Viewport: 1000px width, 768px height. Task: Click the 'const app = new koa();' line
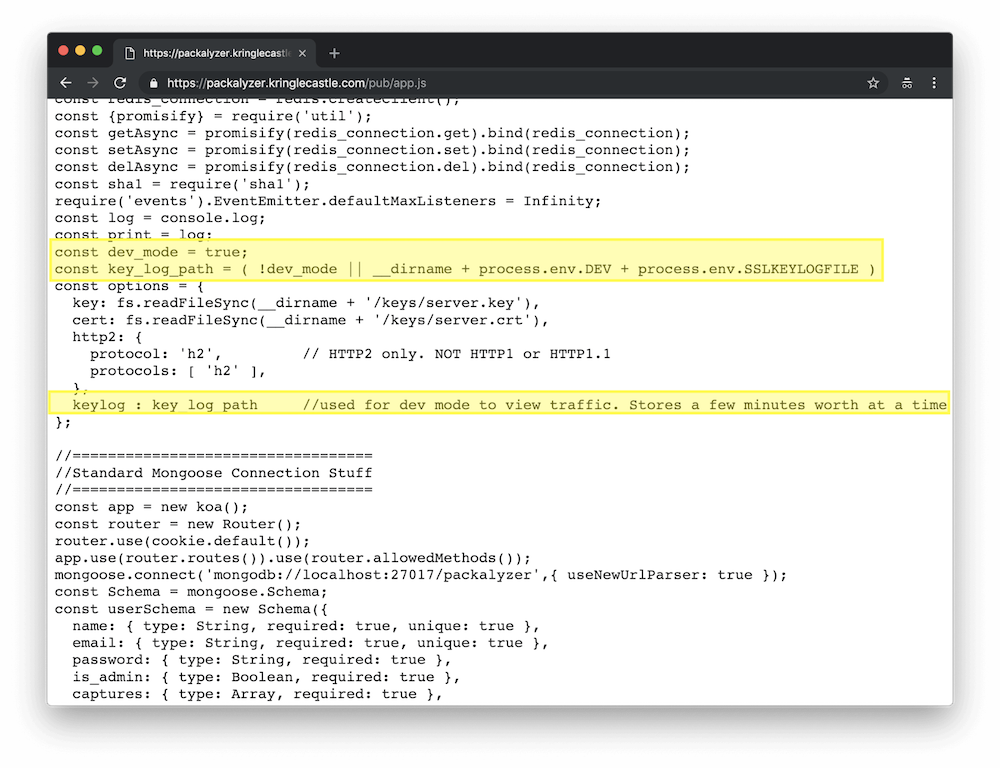pyautogui.click(x=151, y=507)
